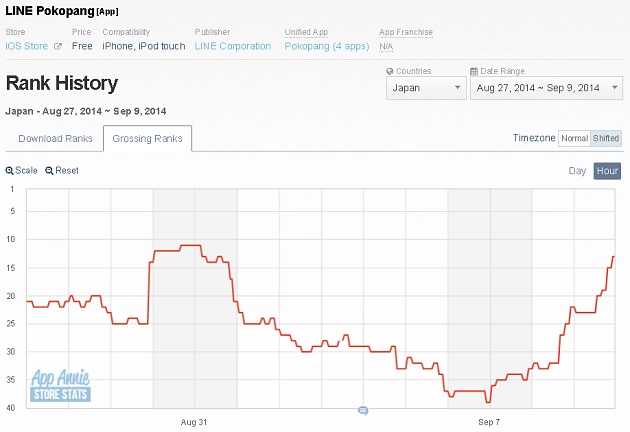This screenshot has height=432, width=630.
Task: Click the Unified App header label
Action: click(306, 32)
